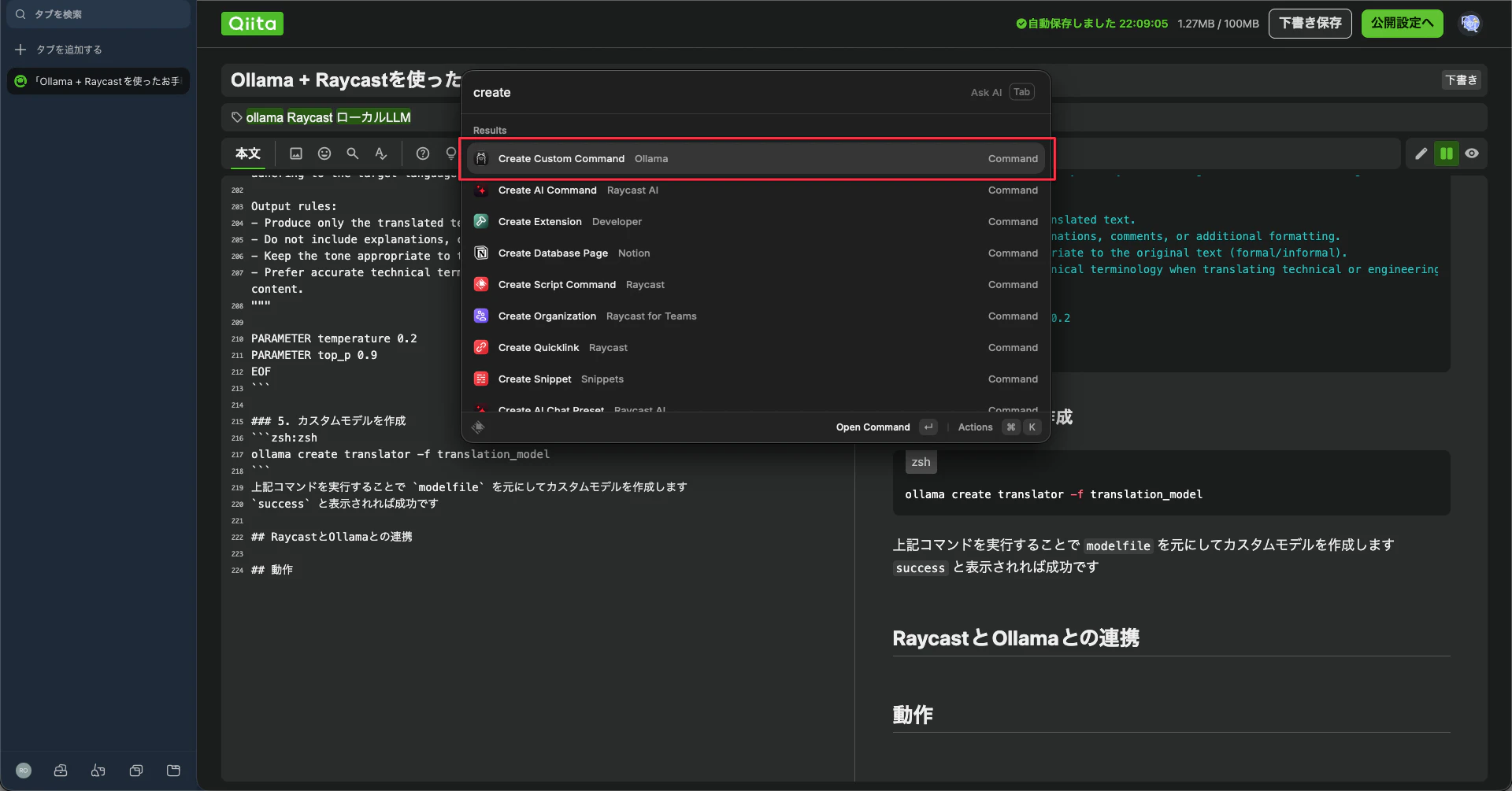This screenshot has height=791, width=1512.
Task: Click the zsh label in preview code block
Action: click(x=921, y=462)
